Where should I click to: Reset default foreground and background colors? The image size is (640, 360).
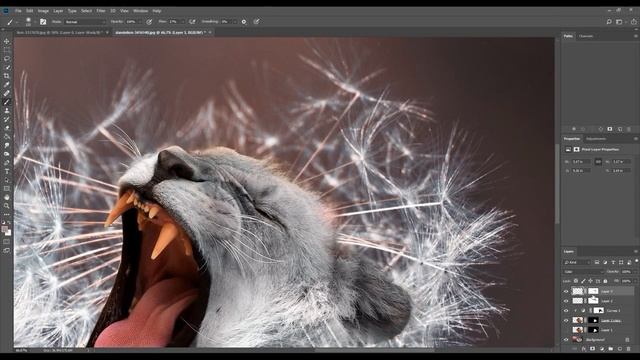click(4, 223)
